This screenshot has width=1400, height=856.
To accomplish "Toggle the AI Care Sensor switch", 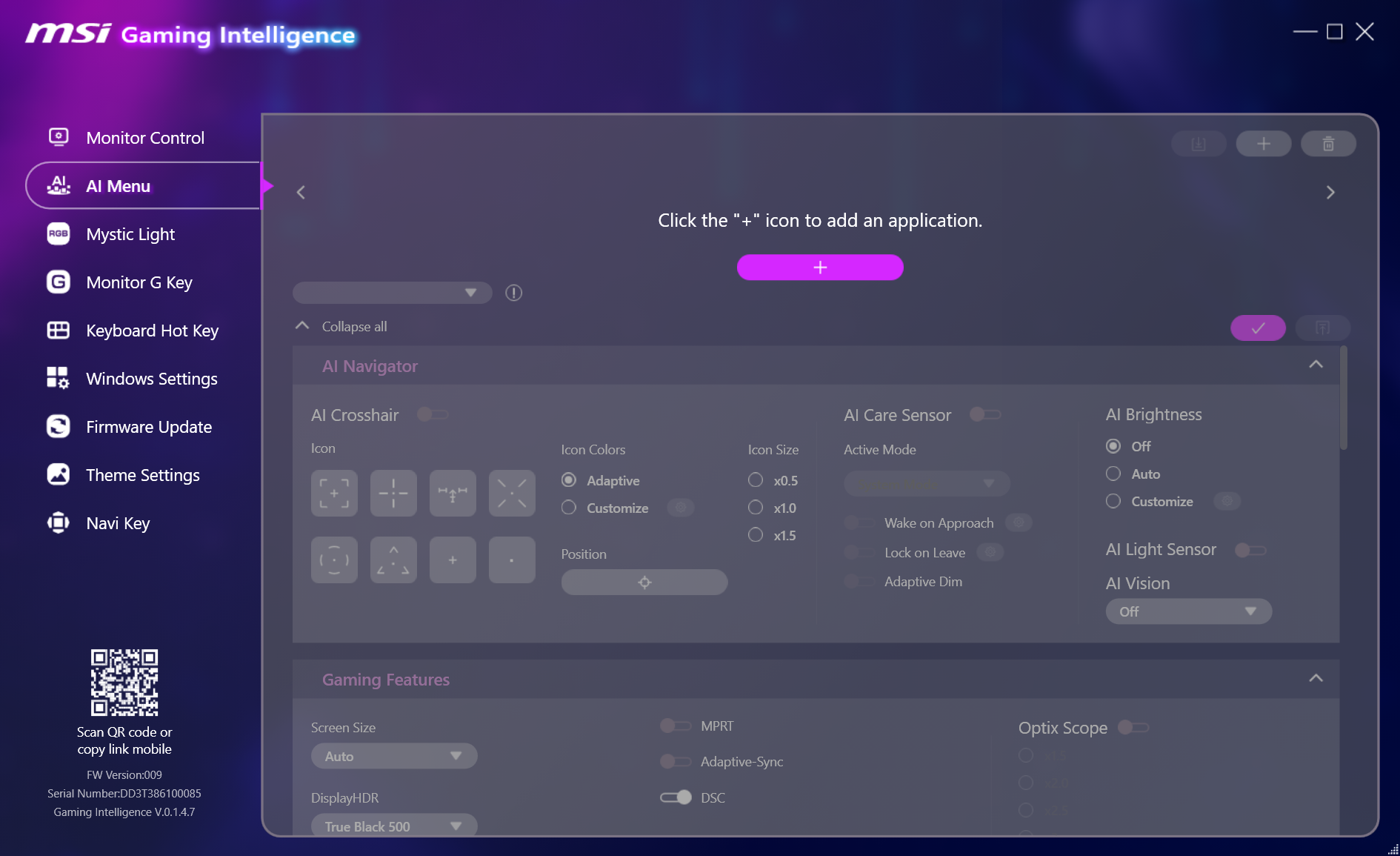I will (985, 414).
